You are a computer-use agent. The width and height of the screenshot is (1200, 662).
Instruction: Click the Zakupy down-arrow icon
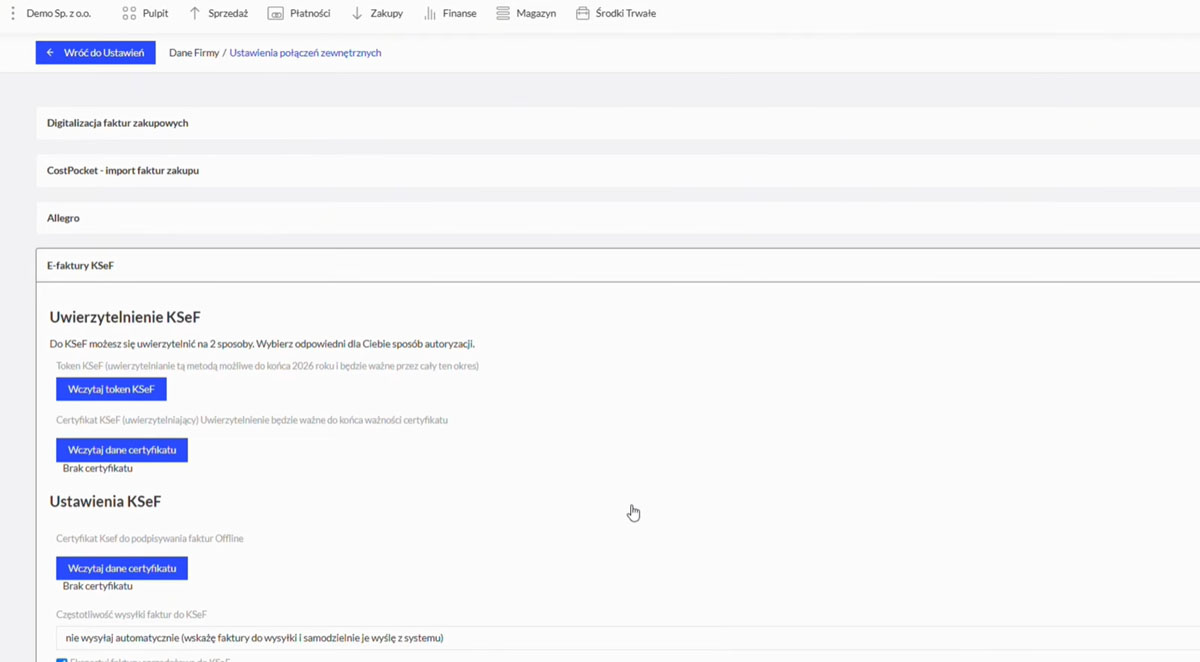pyautogui.click(x=357, y=14)
